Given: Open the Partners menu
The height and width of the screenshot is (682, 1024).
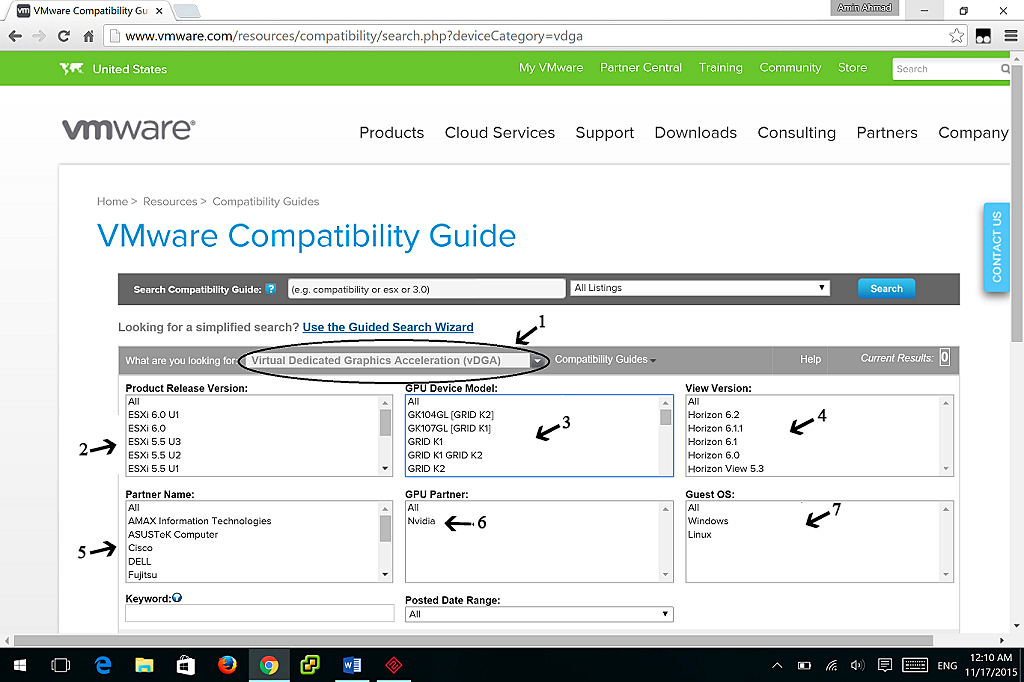Looking at the screenshot, I should click(x=887, y=133).
